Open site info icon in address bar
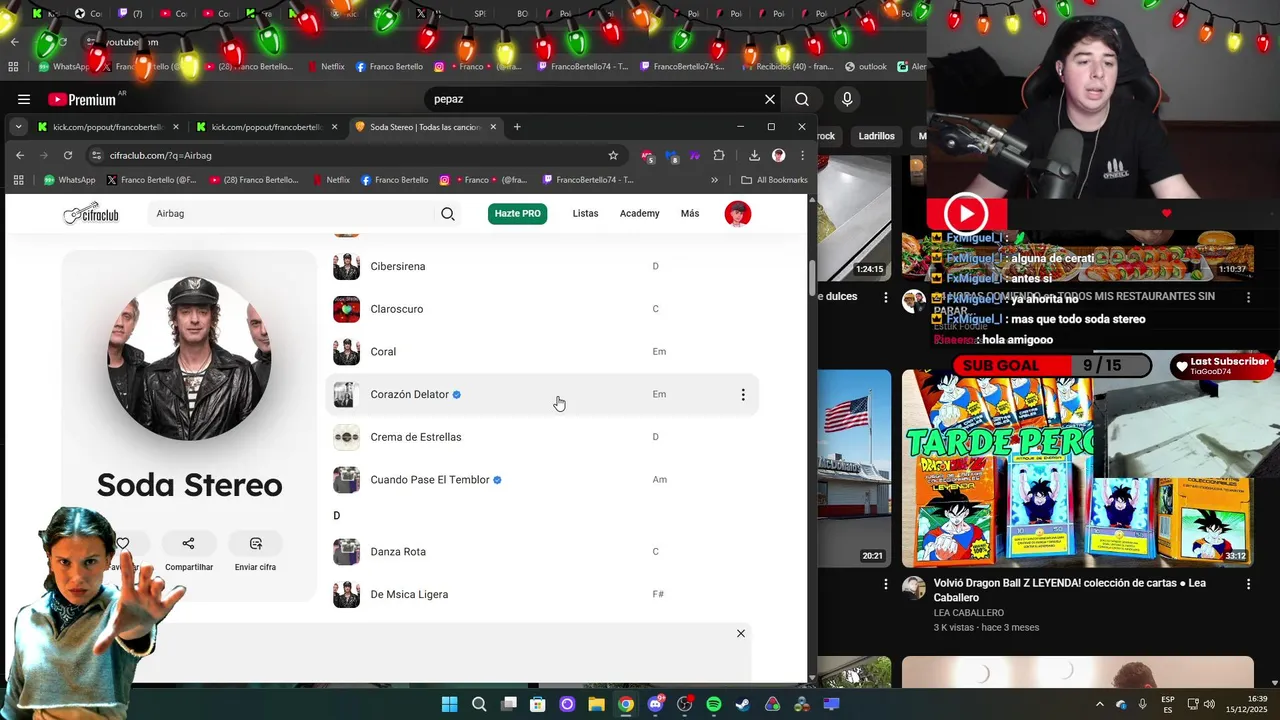The height and width of the screenshot is (720, 1280). coord(96,155)
